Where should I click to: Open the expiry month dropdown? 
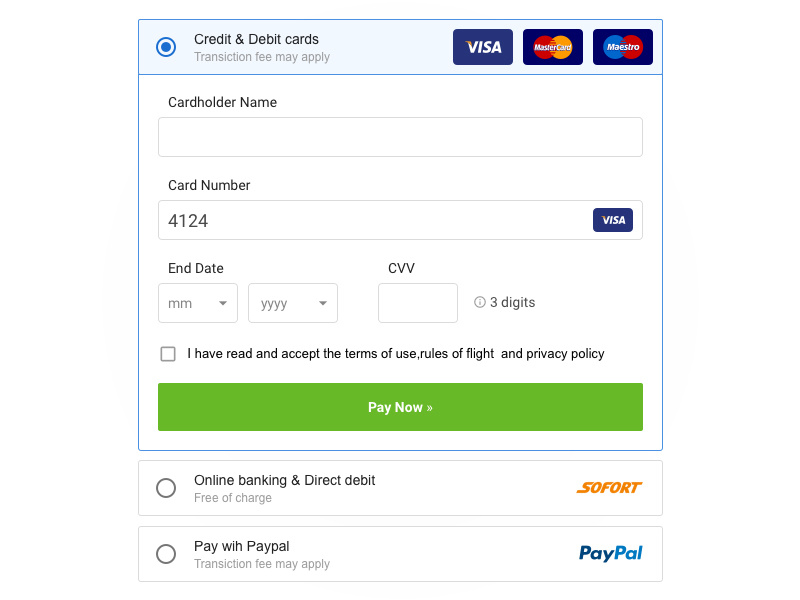click(x=198, y=303)
